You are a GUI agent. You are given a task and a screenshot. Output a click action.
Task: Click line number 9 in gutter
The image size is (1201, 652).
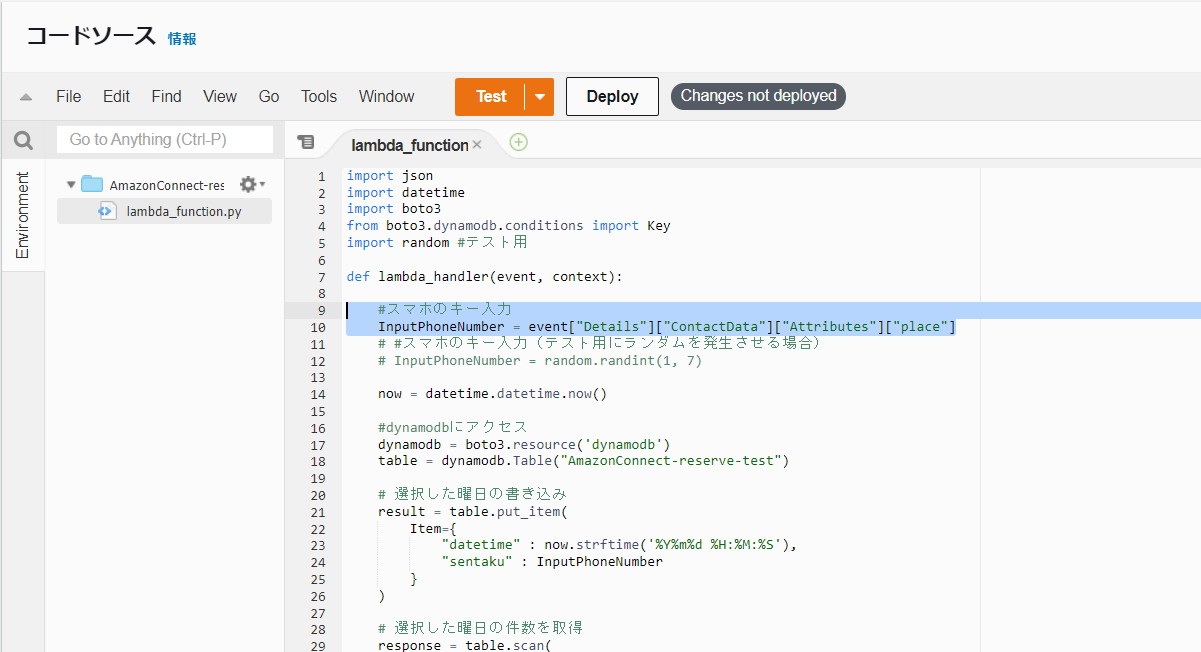click(321, 310)
